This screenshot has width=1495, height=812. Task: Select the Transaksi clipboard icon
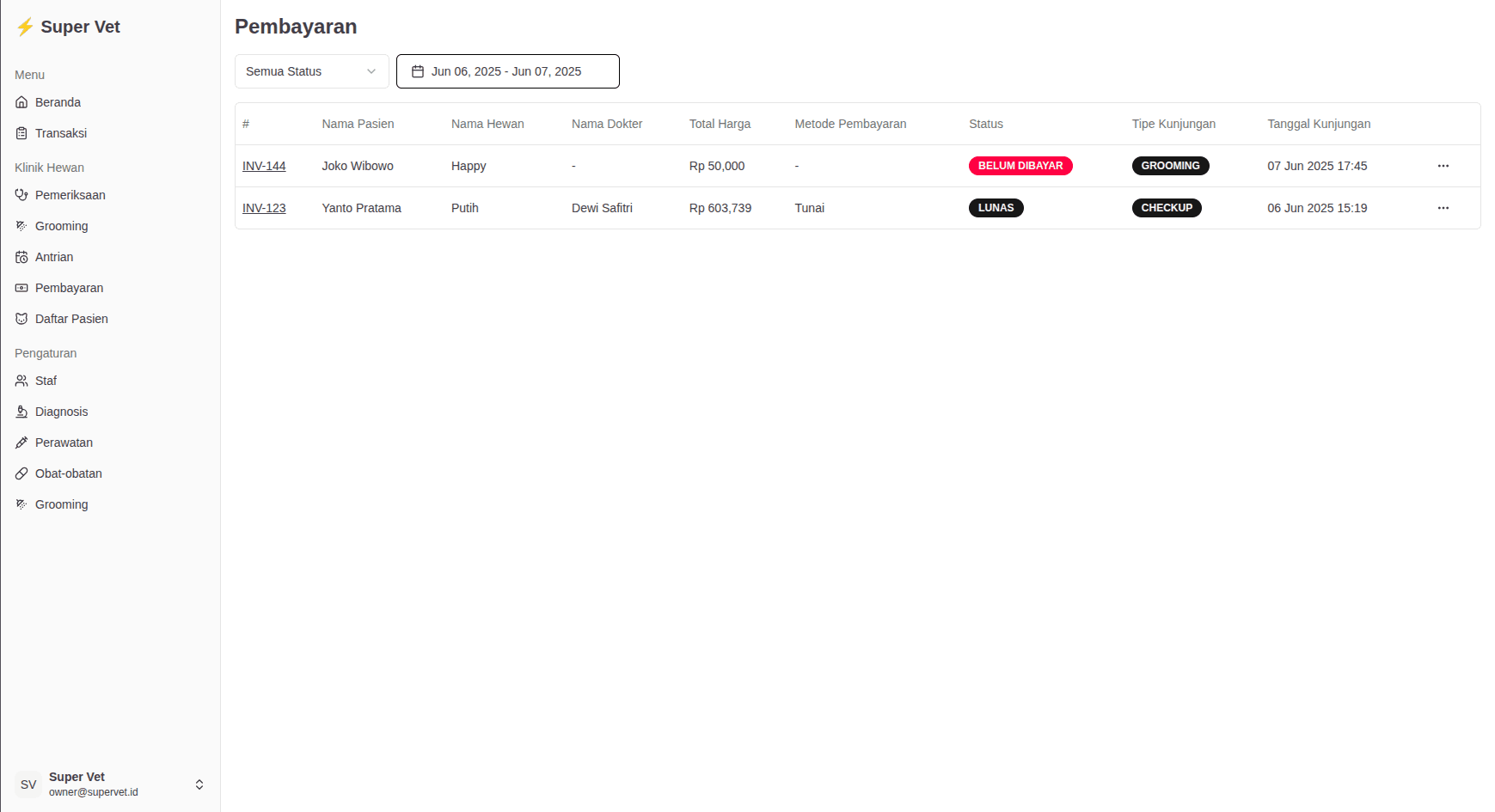pos(21,133)
